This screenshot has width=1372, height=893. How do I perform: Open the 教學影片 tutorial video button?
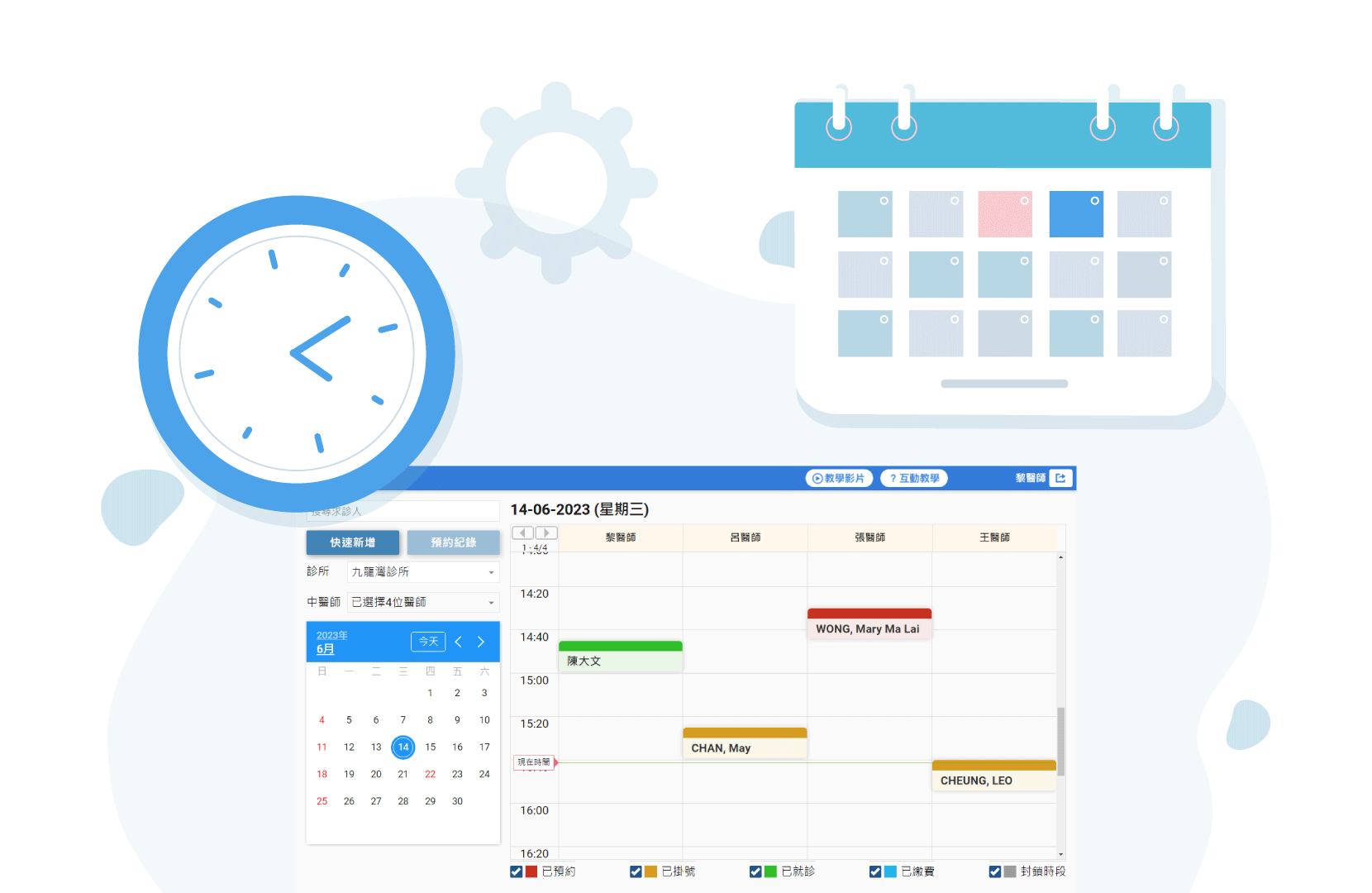coord(839,478)
